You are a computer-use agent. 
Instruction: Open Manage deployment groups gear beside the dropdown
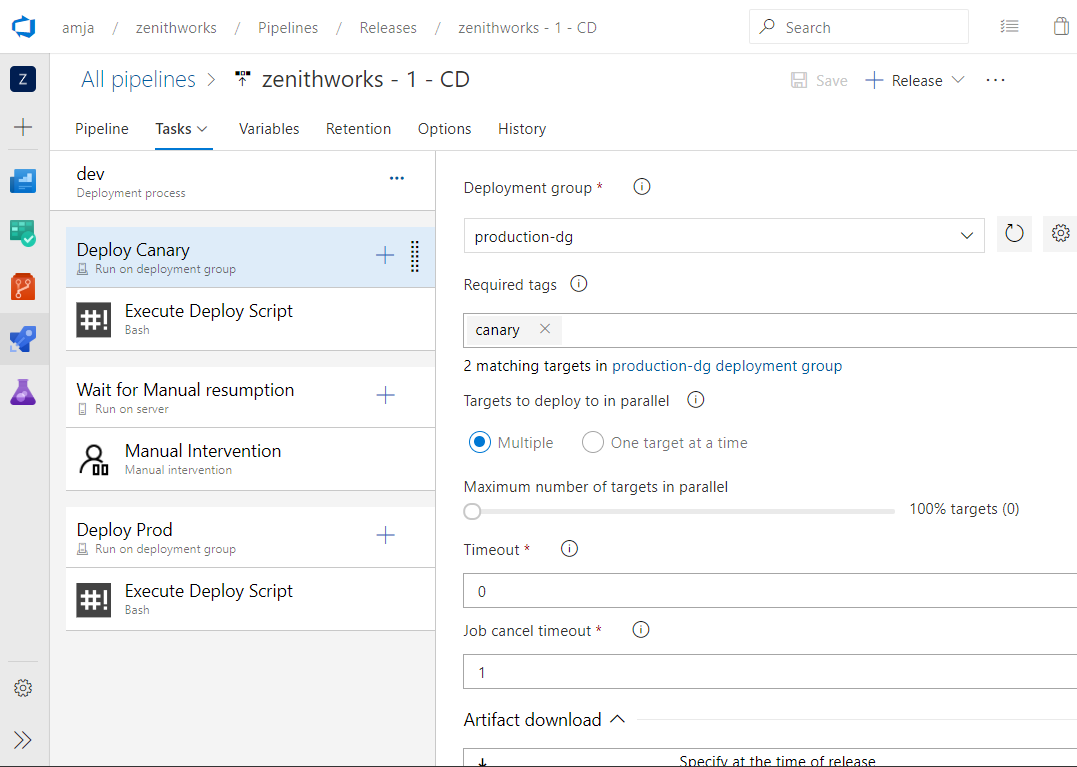[1059, 233]
